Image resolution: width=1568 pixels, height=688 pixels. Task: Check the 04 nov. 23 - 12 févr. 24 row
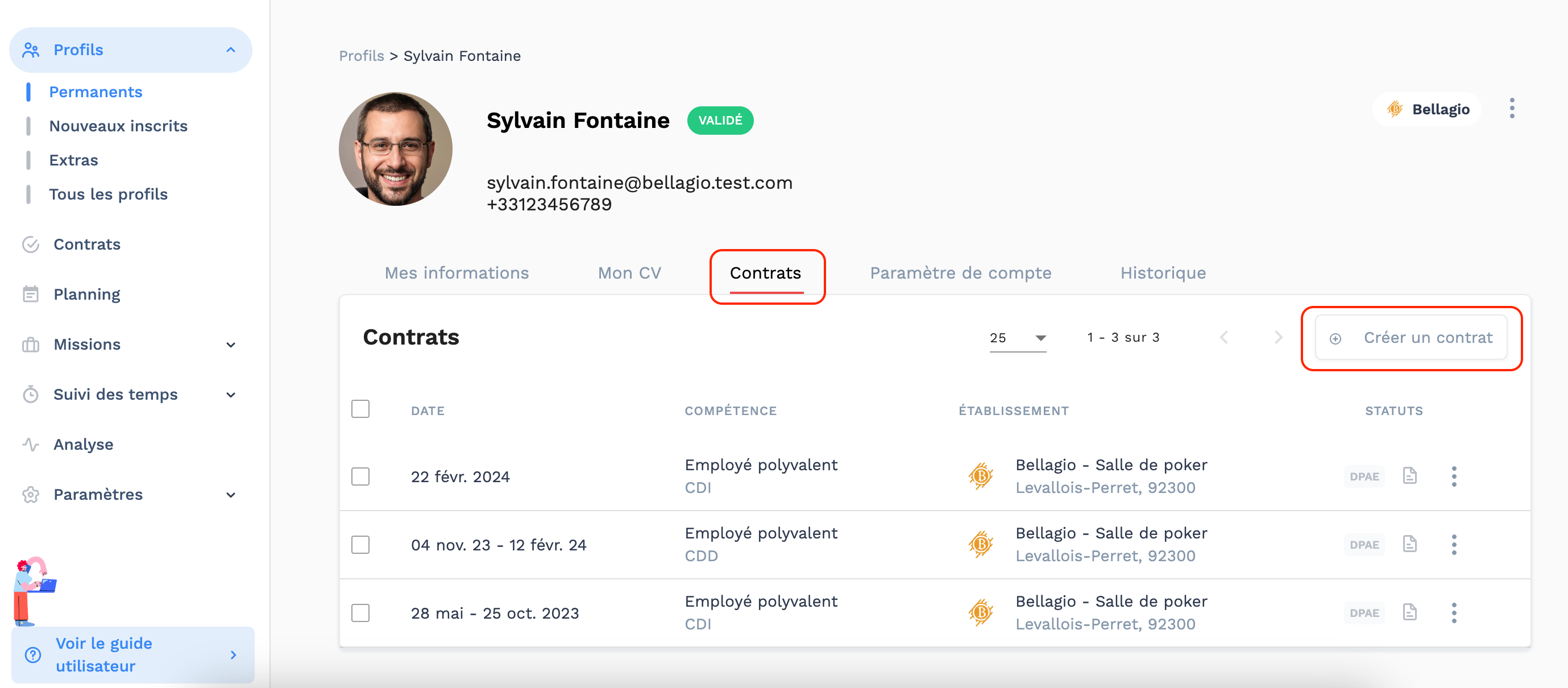(360, 544)
